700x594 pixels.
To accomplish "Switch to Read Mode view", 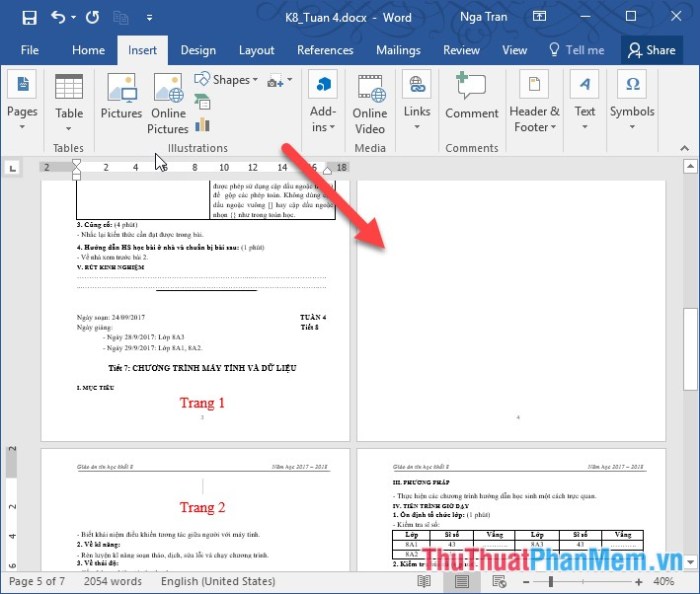I will (x=424, y=581).
